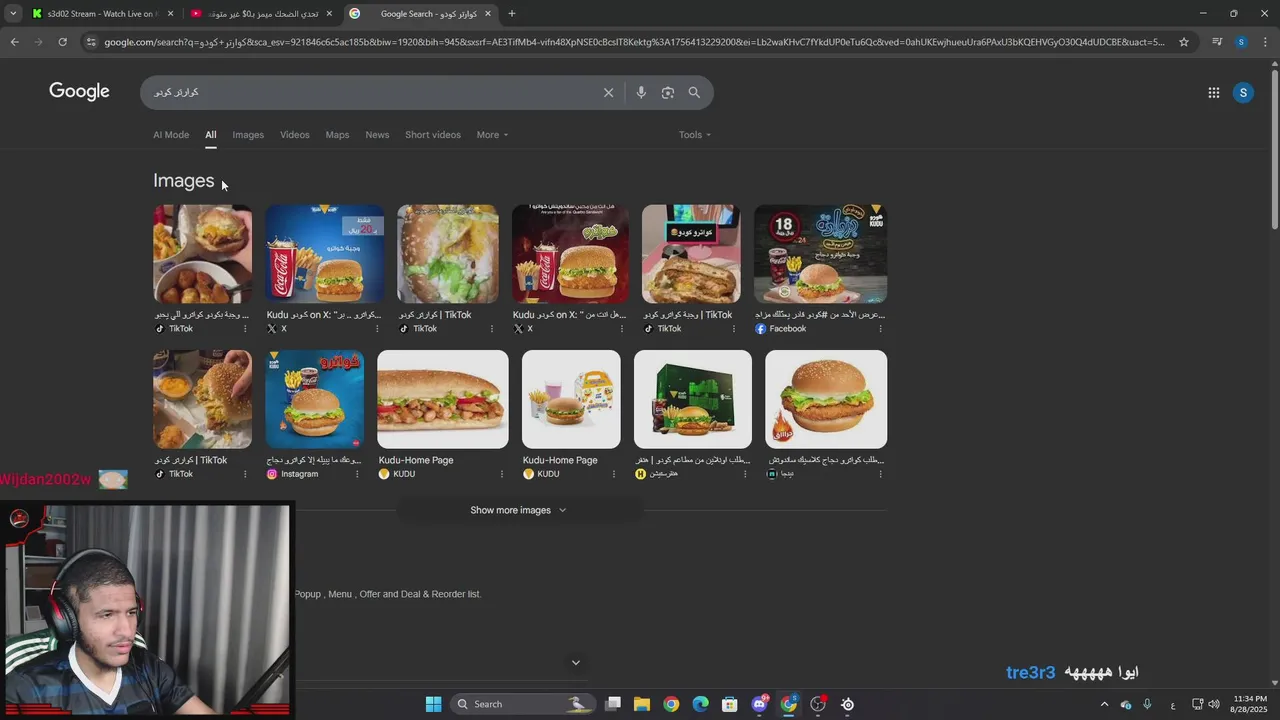1280x720 pixels.
Task: Open the Google account avatar on the page
Action: [1243, 92]
